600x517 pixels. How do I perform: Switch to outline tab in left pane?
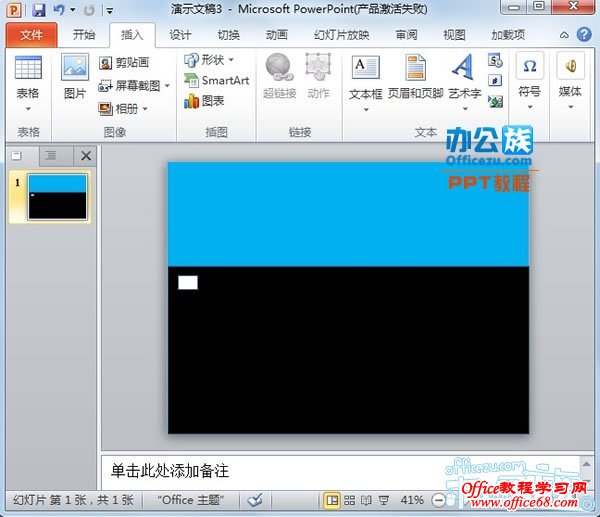pos(51,156)
